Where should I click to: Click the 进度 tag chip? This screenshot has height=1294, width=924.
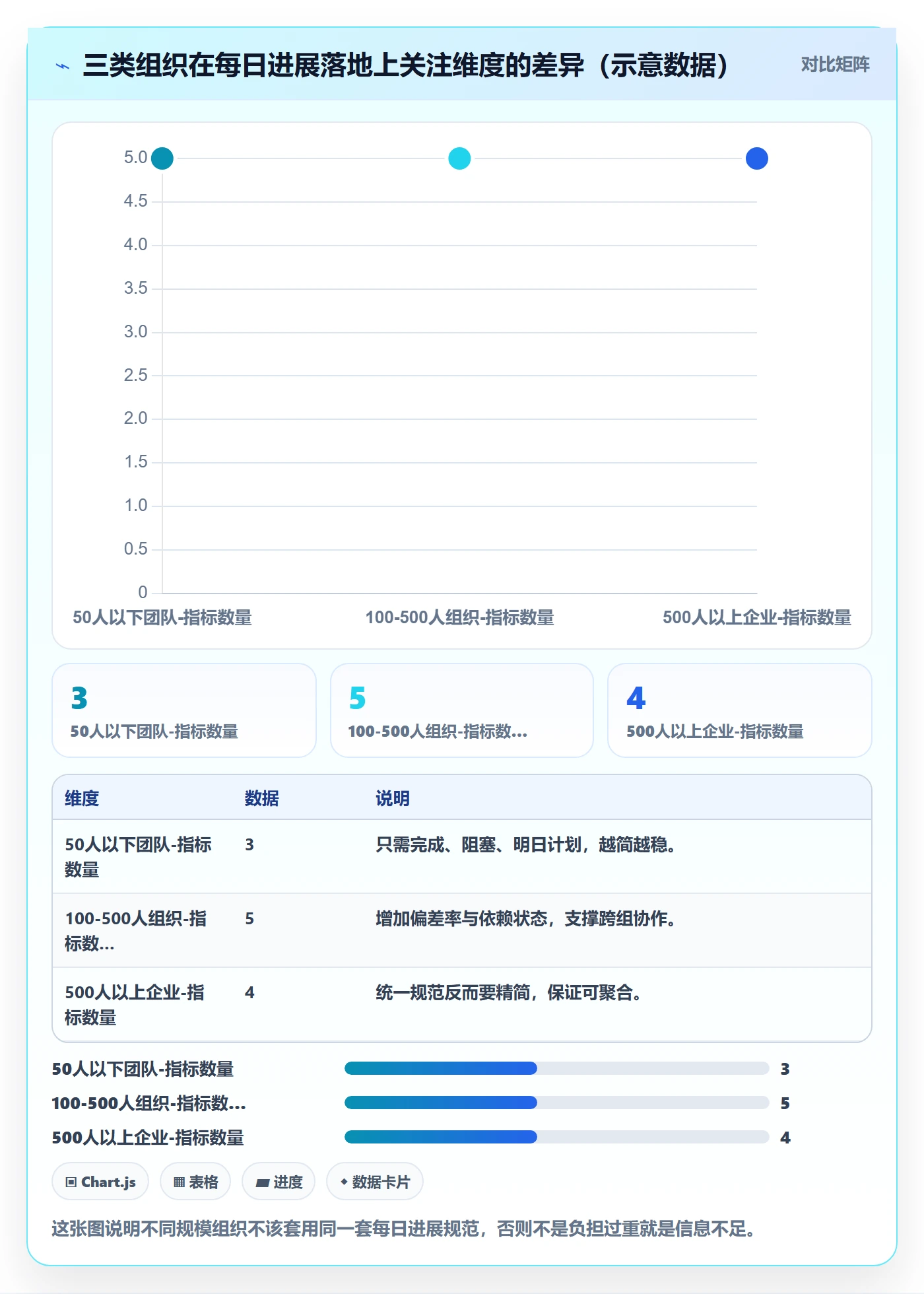coord(279,1182)
